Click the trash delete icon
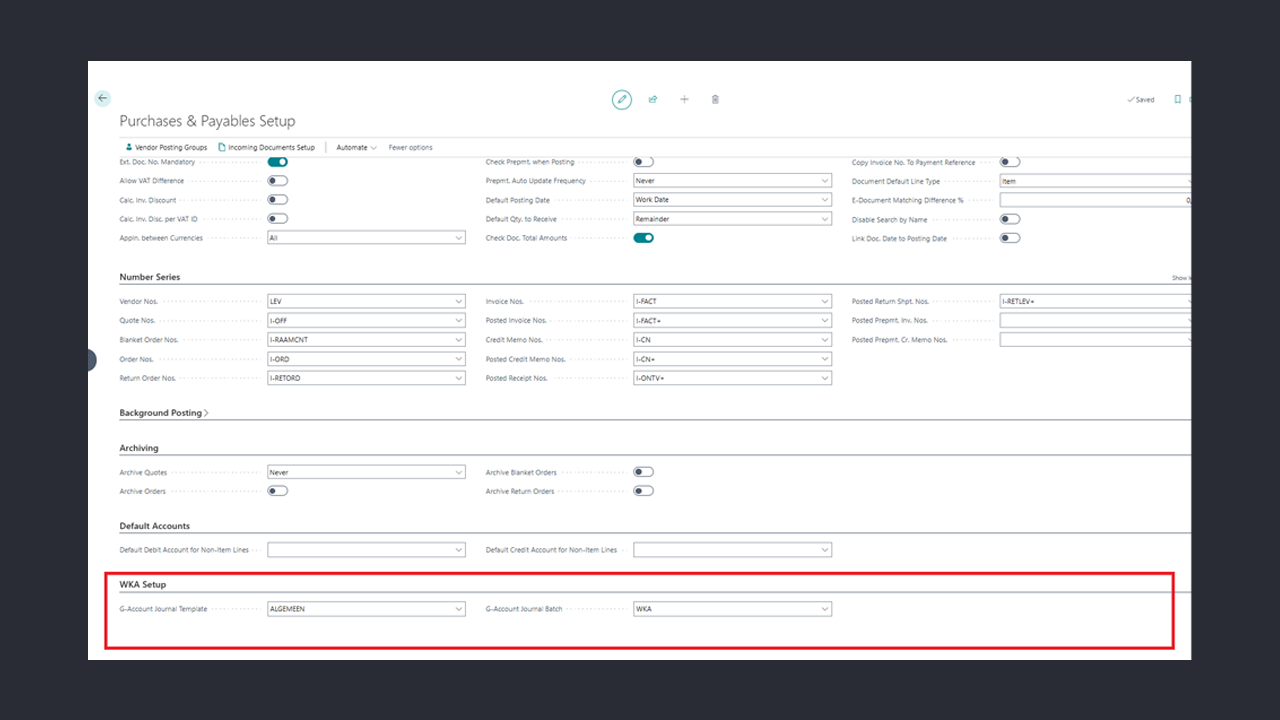Screen dimensions: 1280x720 coord(715,100)
